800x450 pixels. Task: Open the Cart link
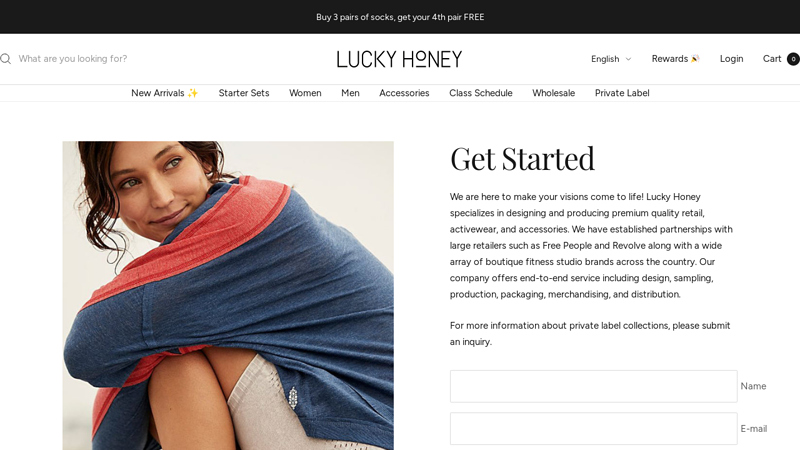(x=772, y=59)
